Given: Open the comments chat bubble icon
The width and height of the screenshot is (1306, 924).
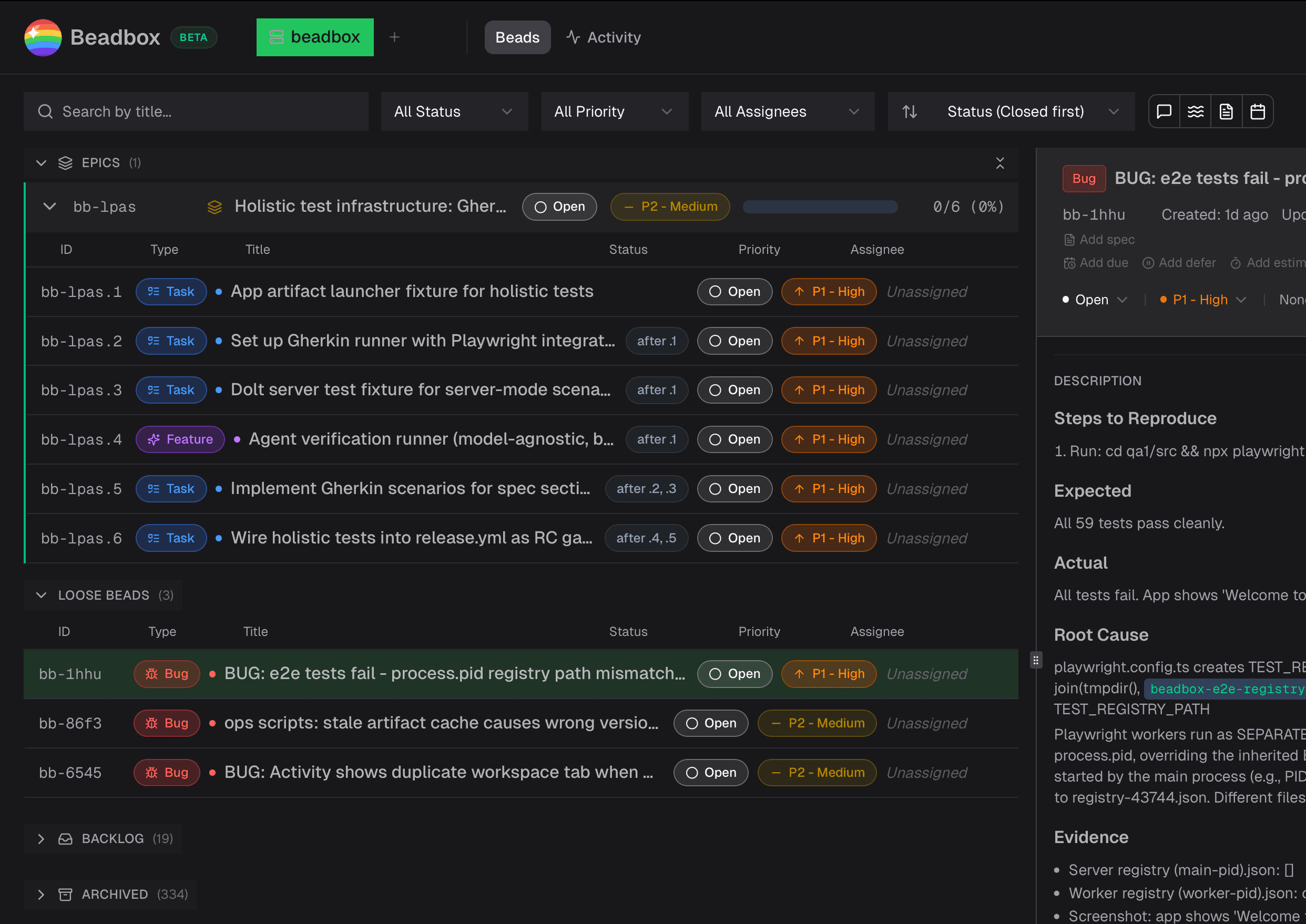Looking at the screenshot, I should 1163,111.
